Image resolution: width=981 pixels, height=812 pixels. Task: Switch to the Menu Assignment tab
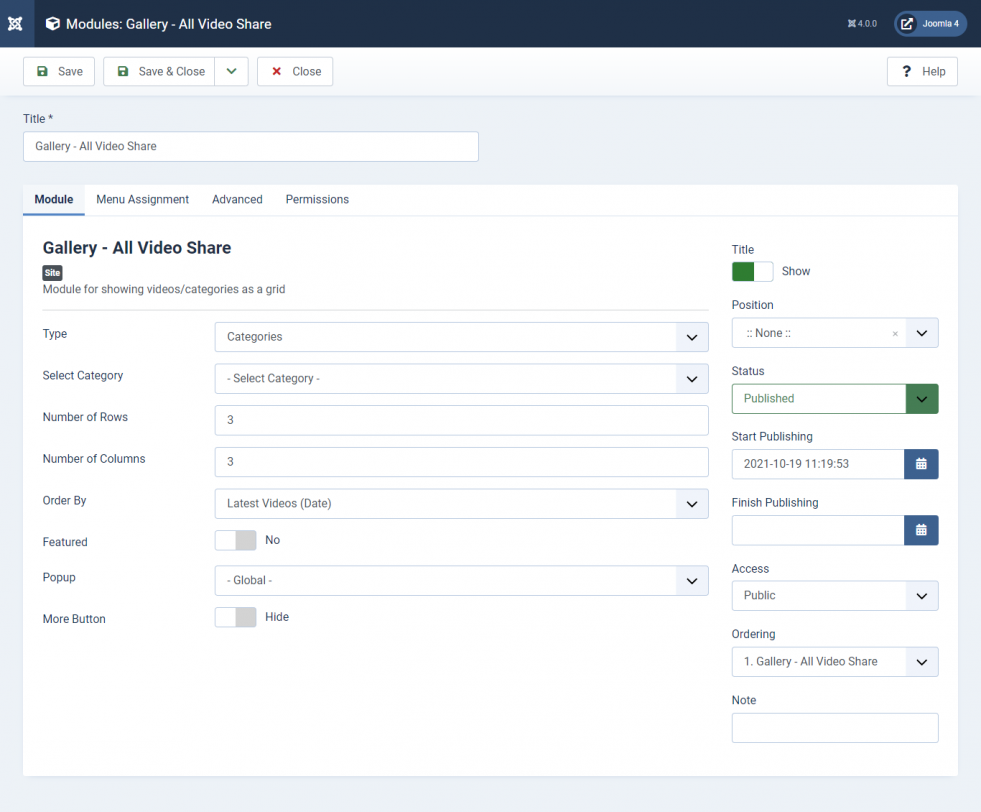(x=143, y=200)
